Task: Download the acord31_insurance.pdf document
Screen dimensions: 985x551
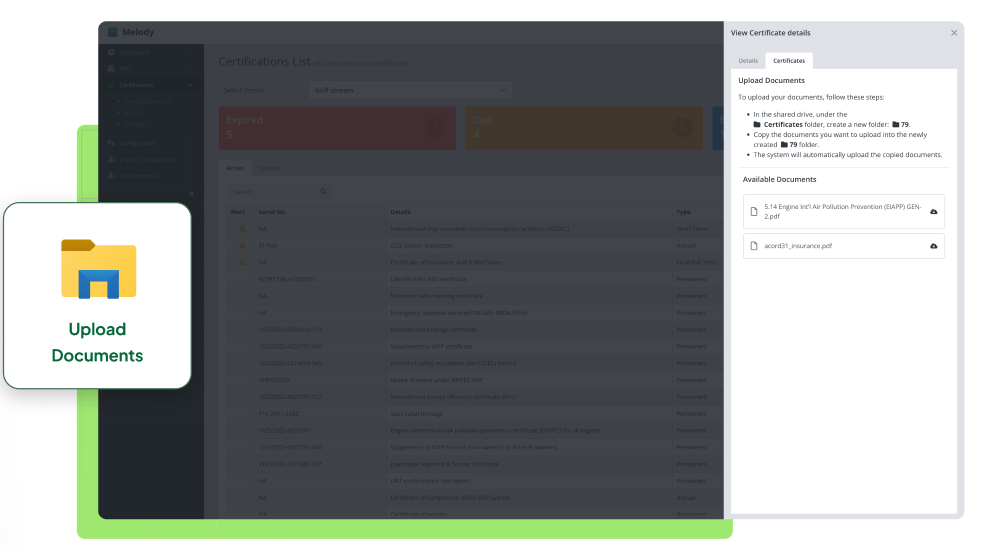Action: [x=933, y=246]
